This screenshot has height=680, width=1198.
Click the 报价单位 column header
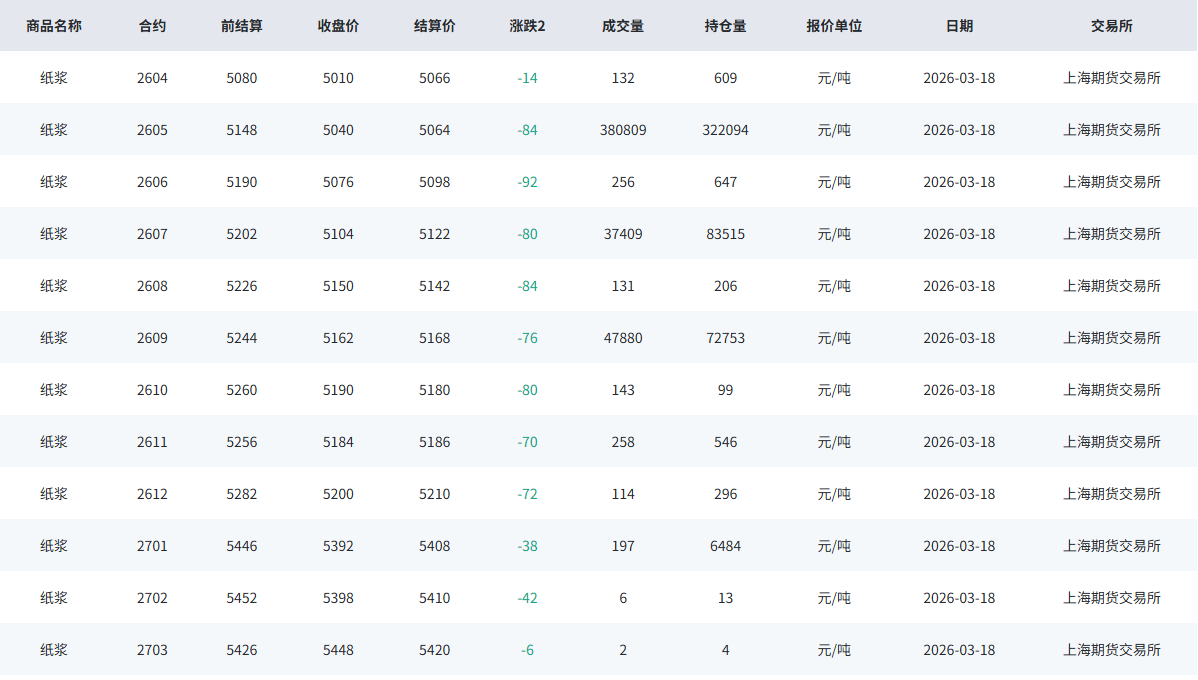coord(834,26)
